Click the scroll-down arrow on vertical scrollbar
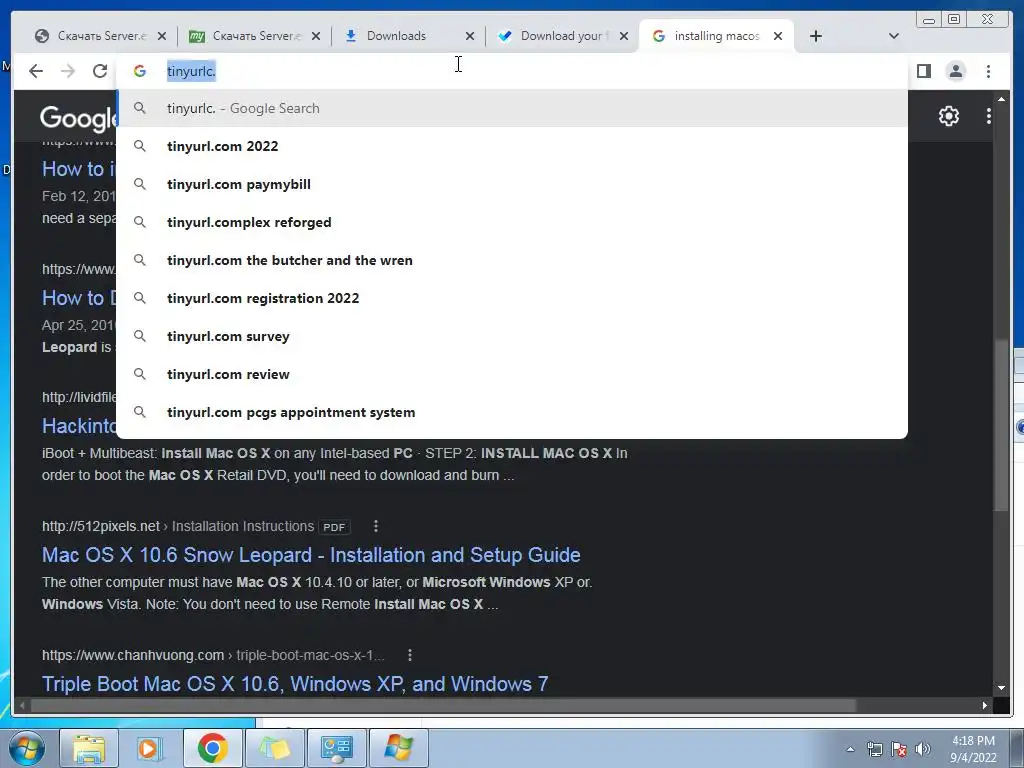This screenshot has width=1024, height=768. (1001, 688)
